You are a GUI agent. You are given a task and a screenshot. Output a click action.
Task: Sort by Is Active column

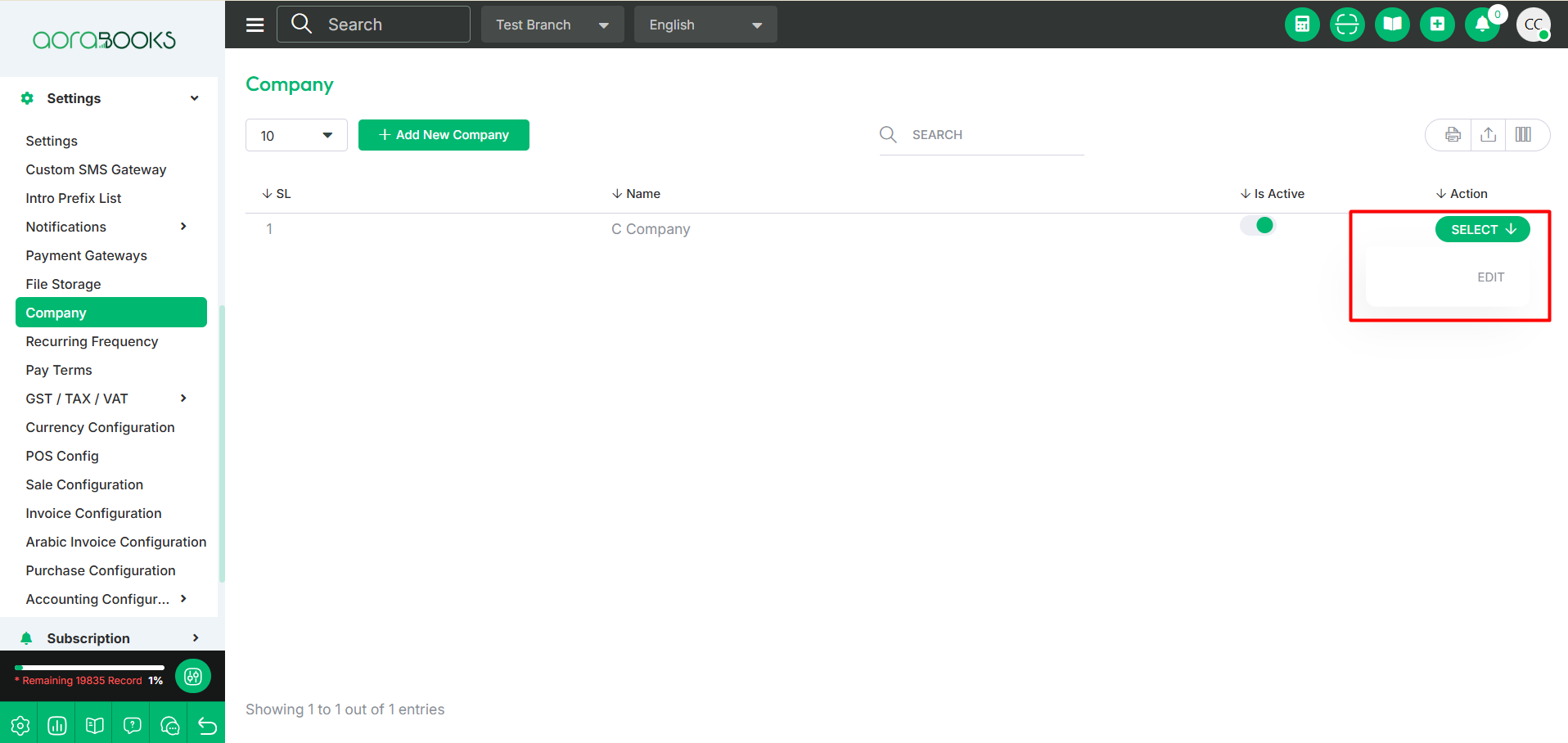point(1273,194)
